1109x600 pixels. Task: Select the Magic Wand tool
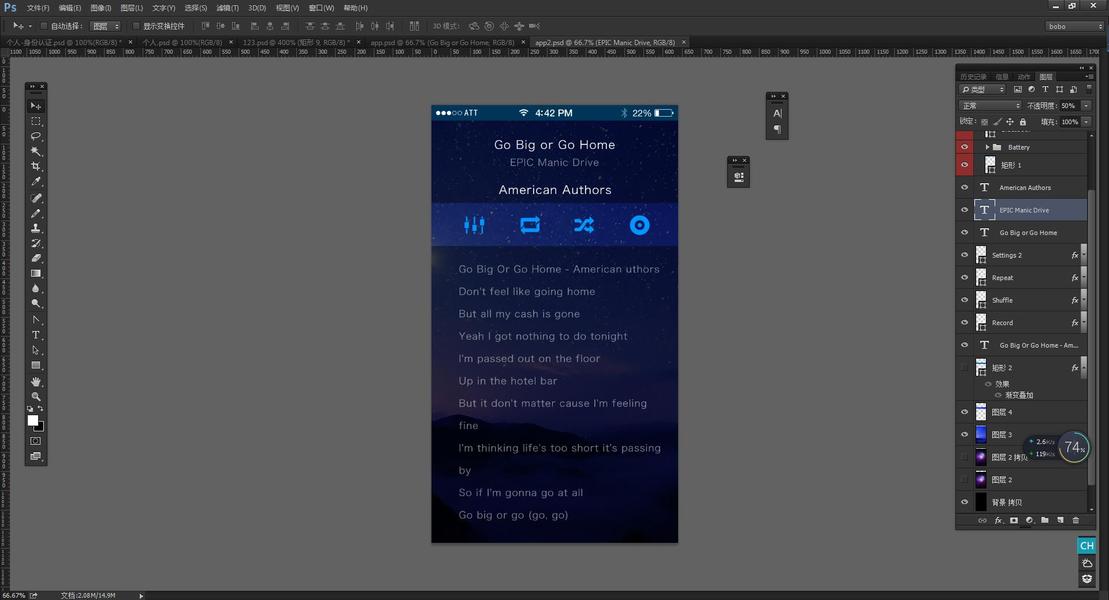pyautogui.click(x=35, y=151)
